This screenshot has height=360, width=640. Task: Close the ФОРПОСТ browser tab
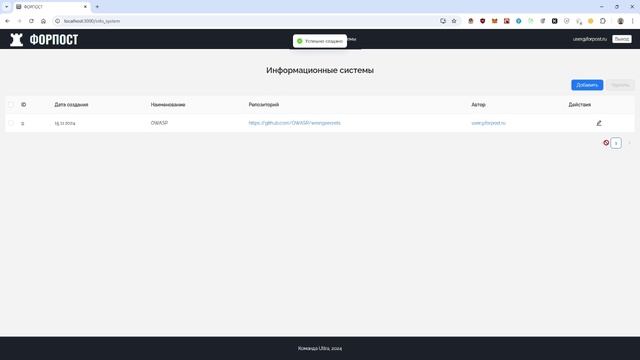[85, 7]
